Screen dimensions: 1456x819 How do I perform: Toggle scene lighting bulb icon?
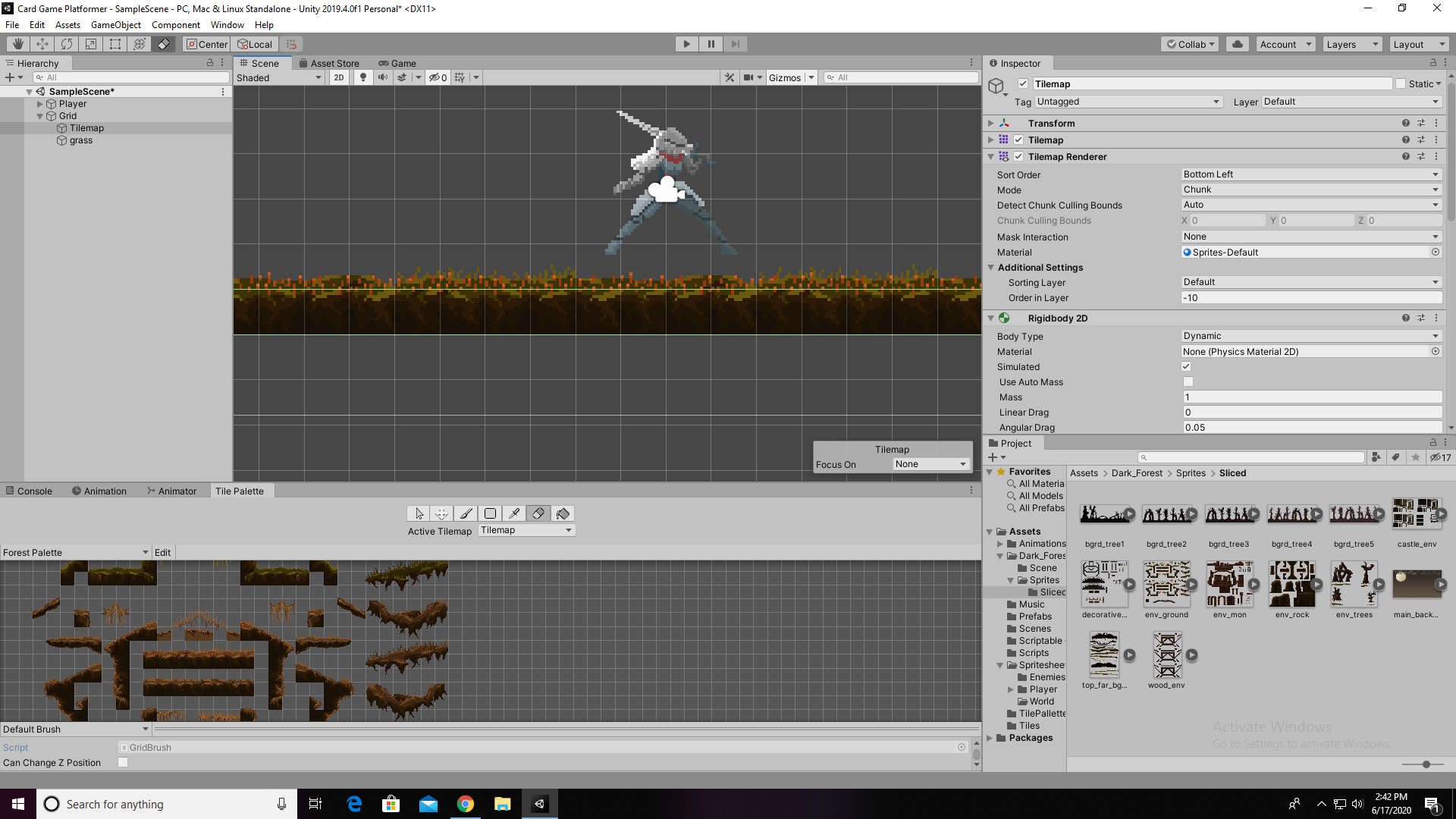[x=363, y=77]
